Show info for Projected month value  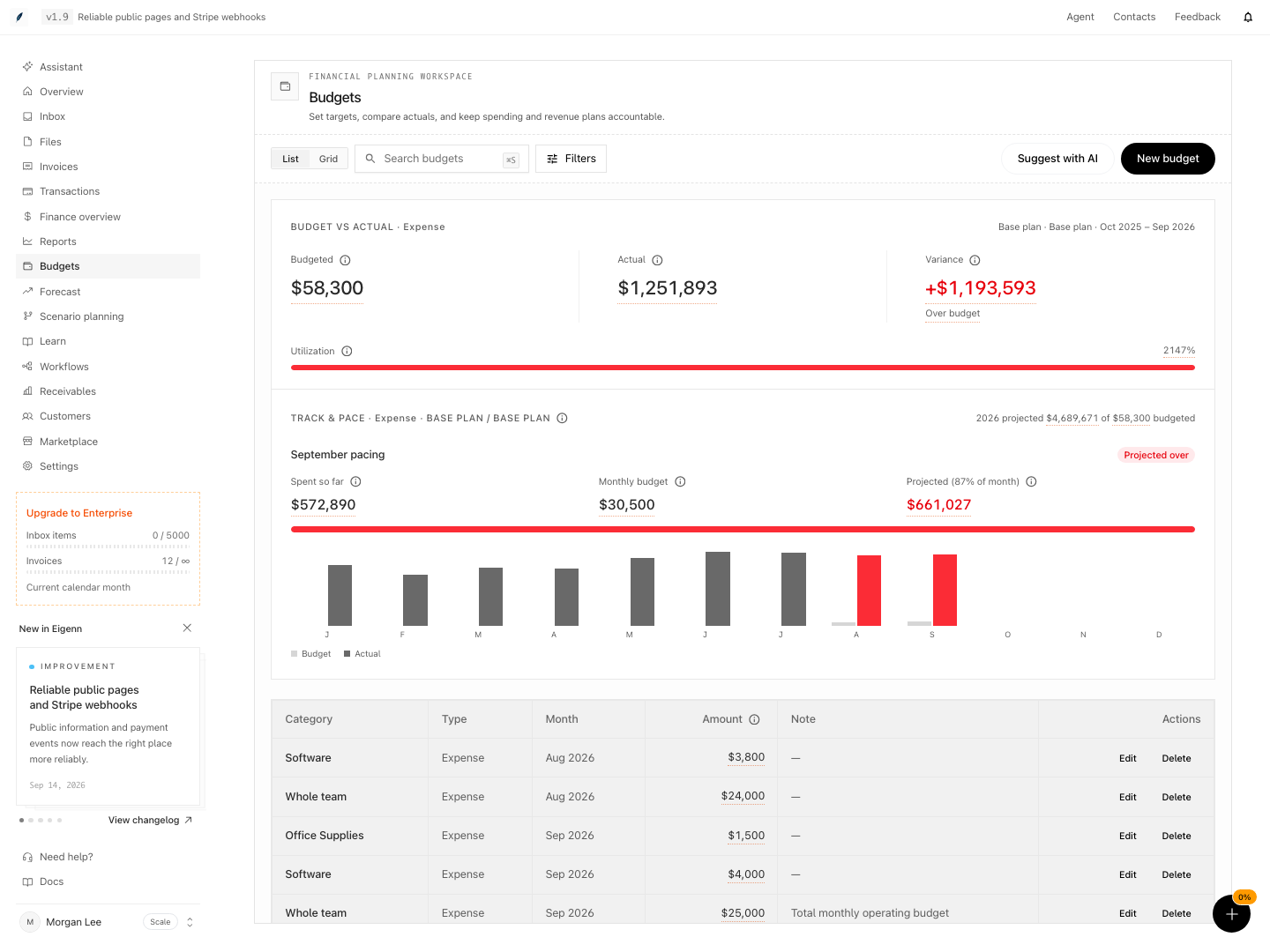coord(1031,481)
